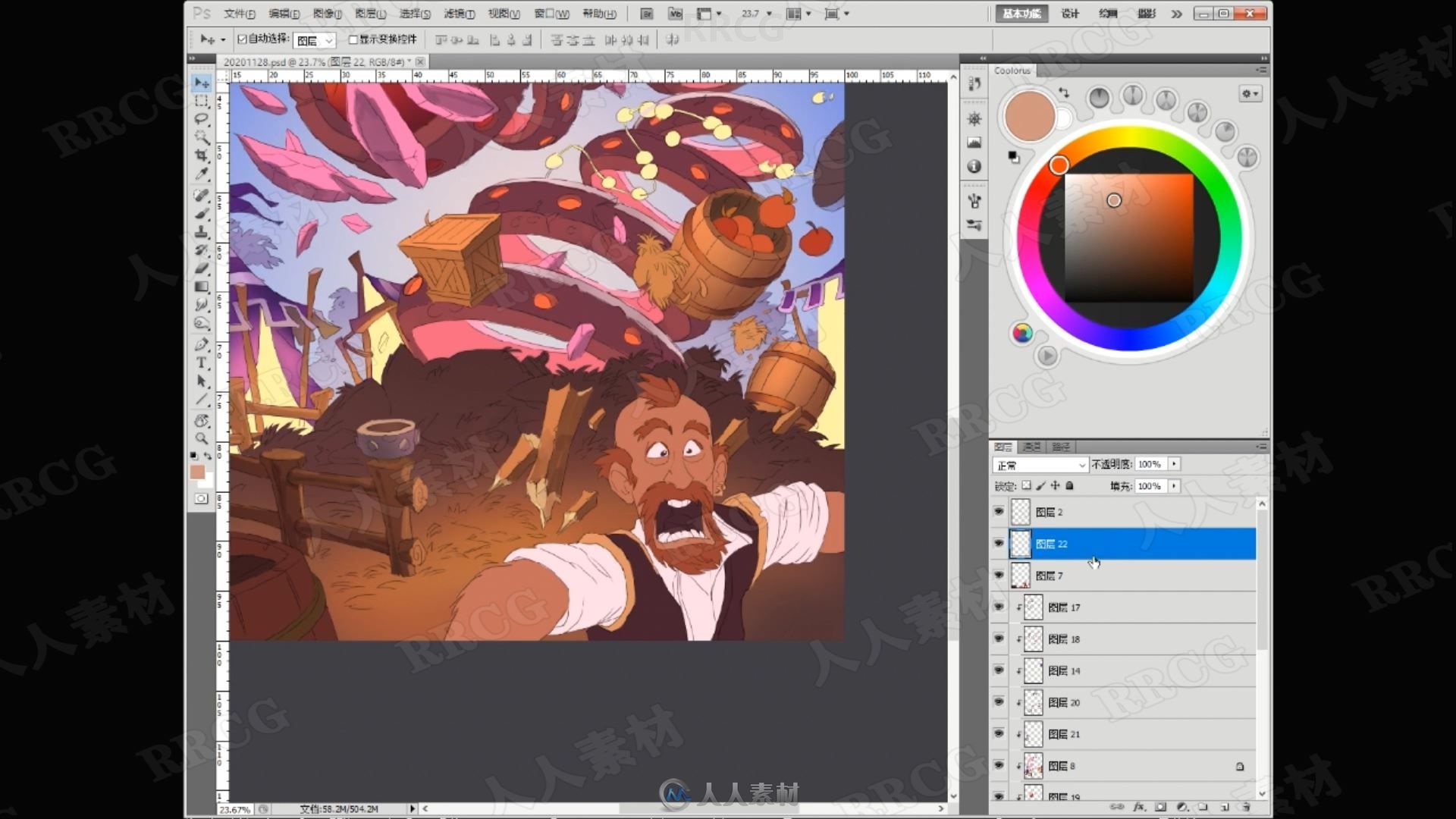Switch to the 通道 channels tab
Image resolution: width=1456 pixels, height=819 pixels.
point(1031,447)
